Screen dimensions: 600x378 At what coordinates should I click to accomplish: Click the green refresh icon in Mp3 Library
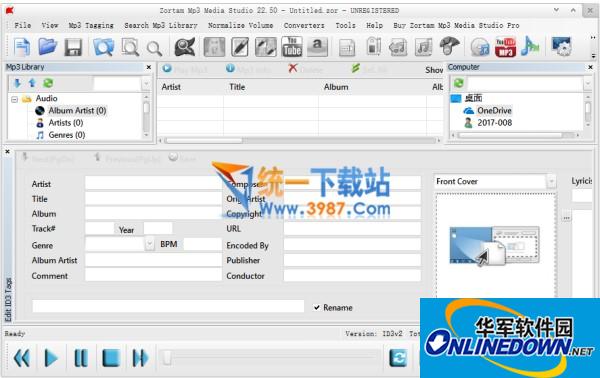(48, 83)
